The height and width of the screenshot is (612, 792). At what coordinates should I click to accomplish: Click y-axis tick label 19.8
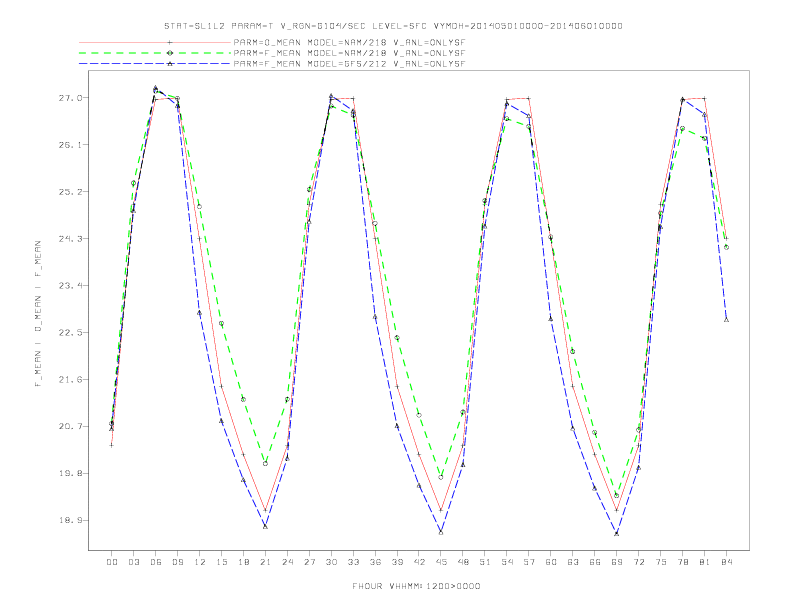coord(70,474)
